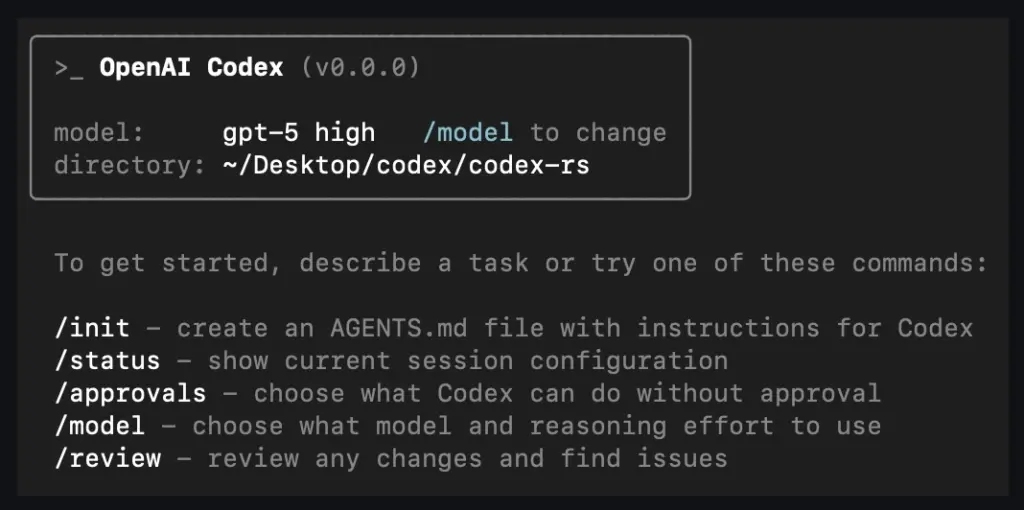Image resolution: width=1024 pixels, height=510 pixels.
Task: Click the /init command
Action: 93,328
